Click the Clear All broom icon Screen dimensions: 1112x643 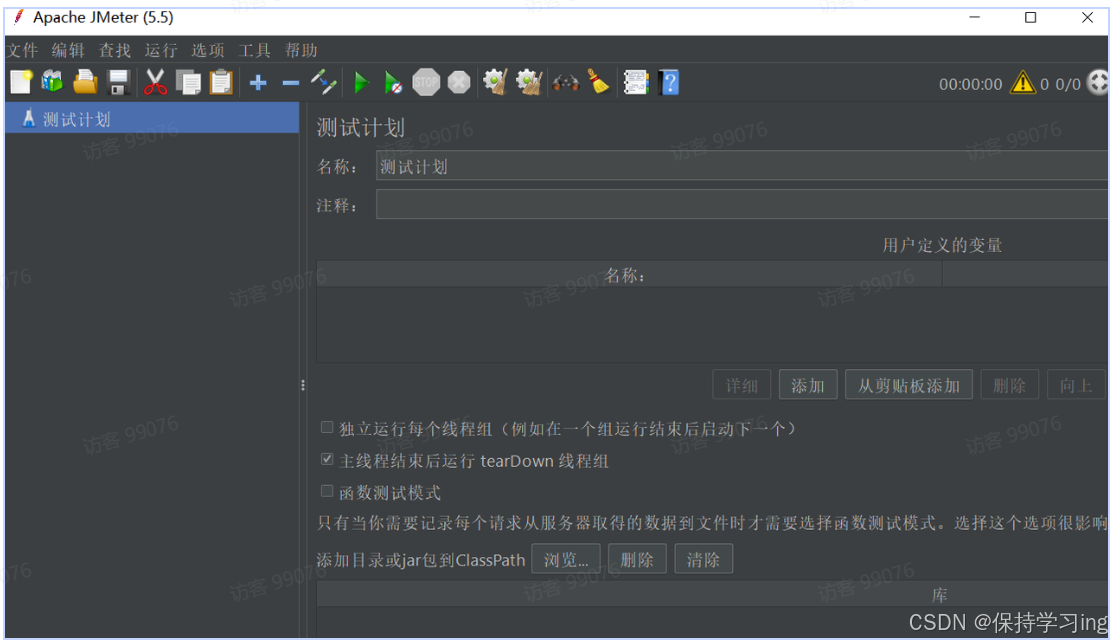pyautogui.click(x=528, y=82)
